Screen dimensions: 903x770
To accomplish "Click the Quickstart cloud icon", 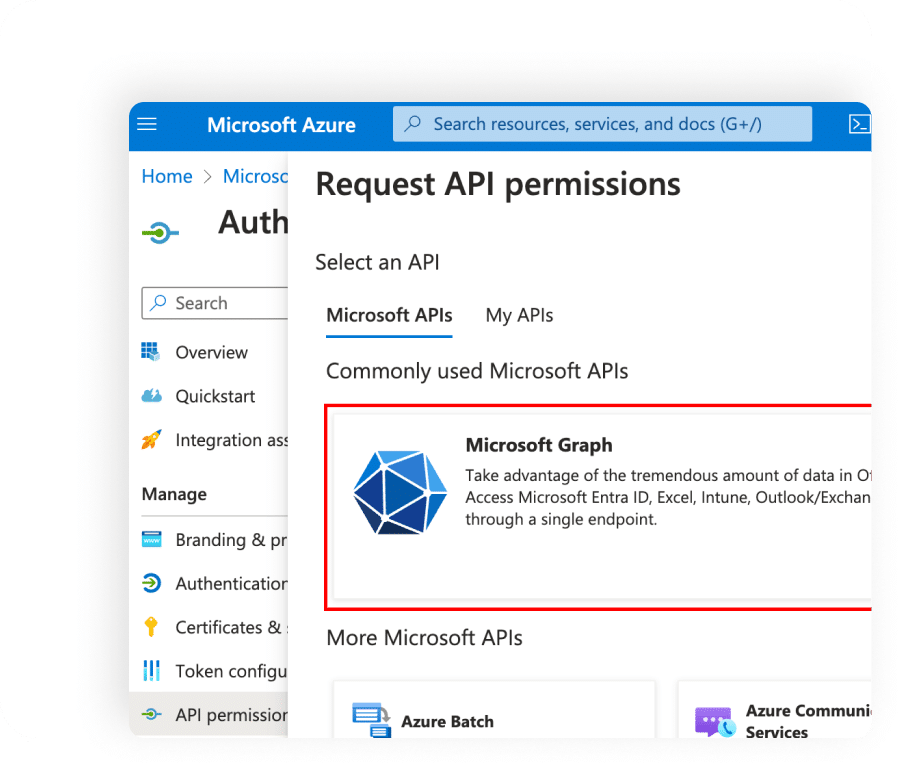I will click(151, 396).
